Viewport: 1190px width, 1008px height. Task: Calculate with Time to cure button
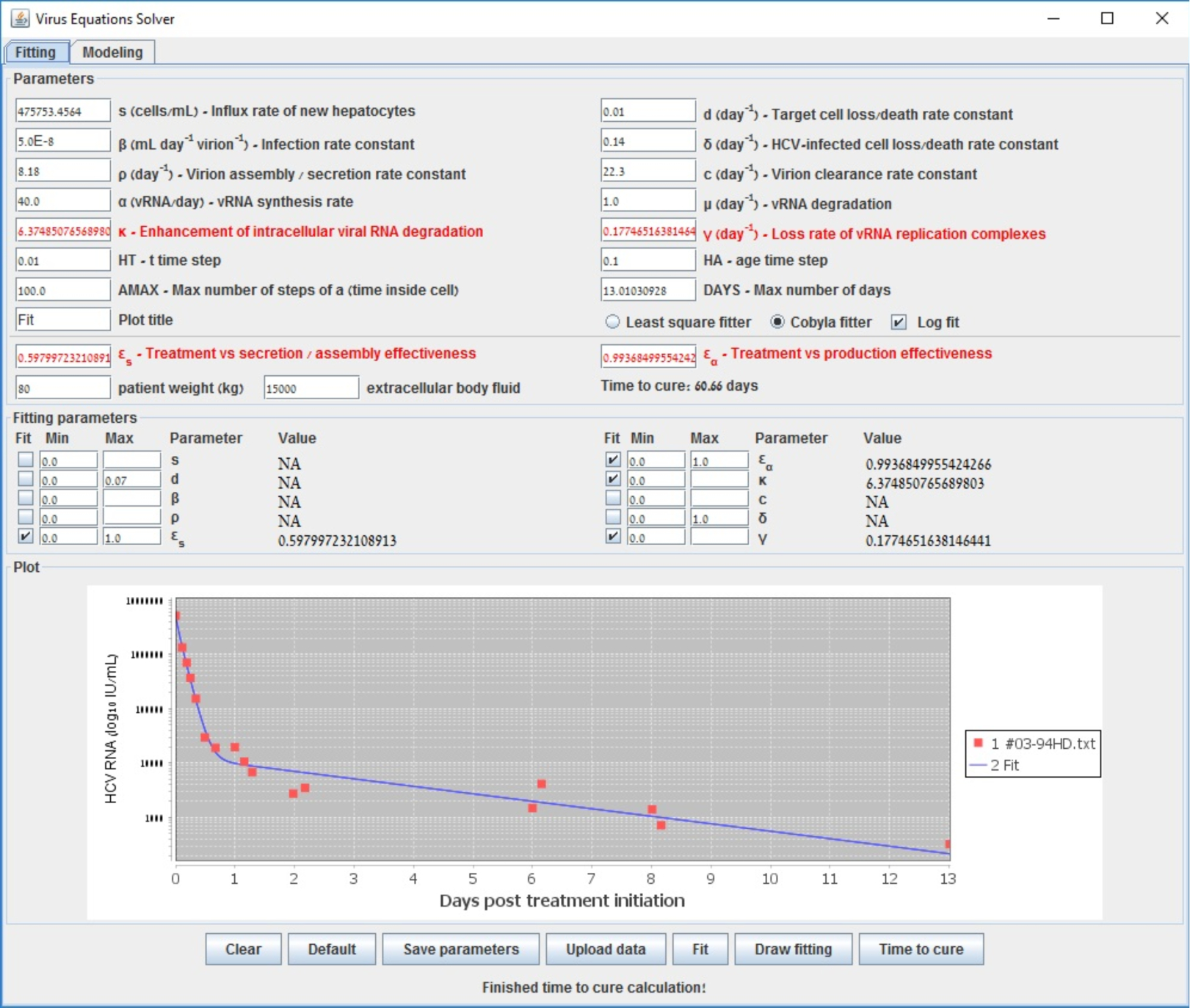click(x=921, y=949)
